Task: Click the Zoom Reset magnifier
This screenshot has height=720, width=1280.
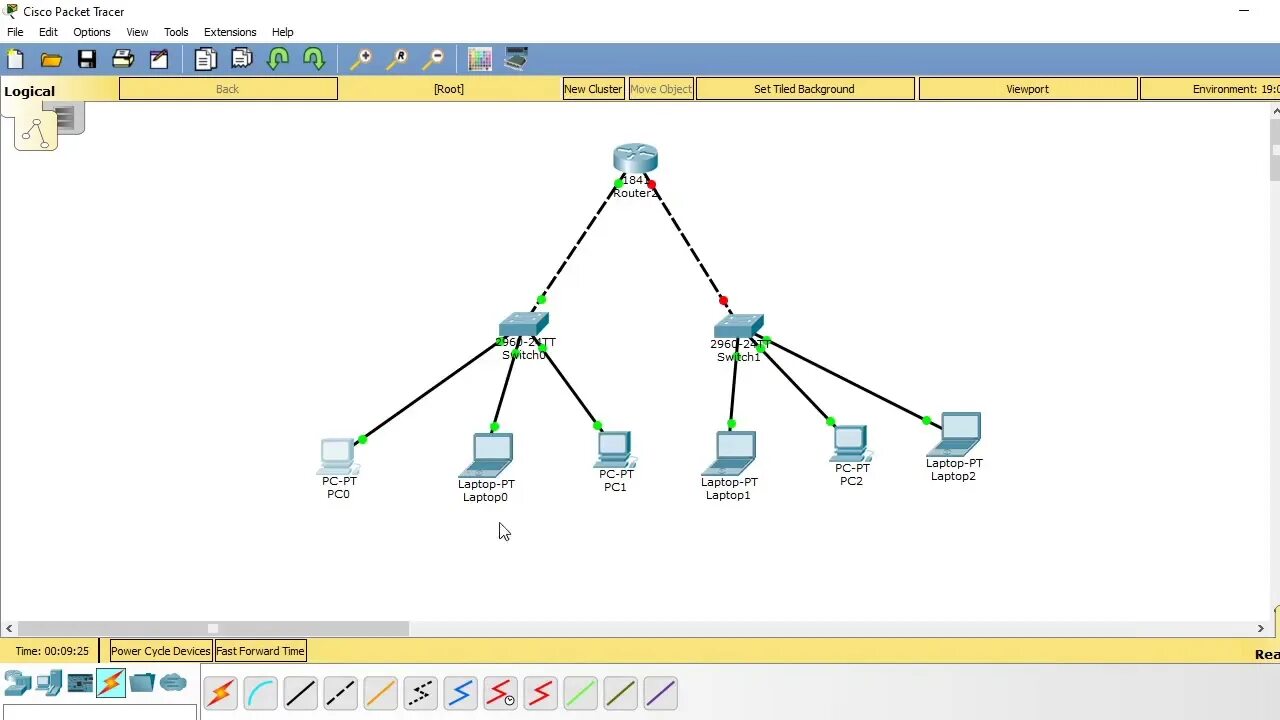Action: tap(397, 59)
